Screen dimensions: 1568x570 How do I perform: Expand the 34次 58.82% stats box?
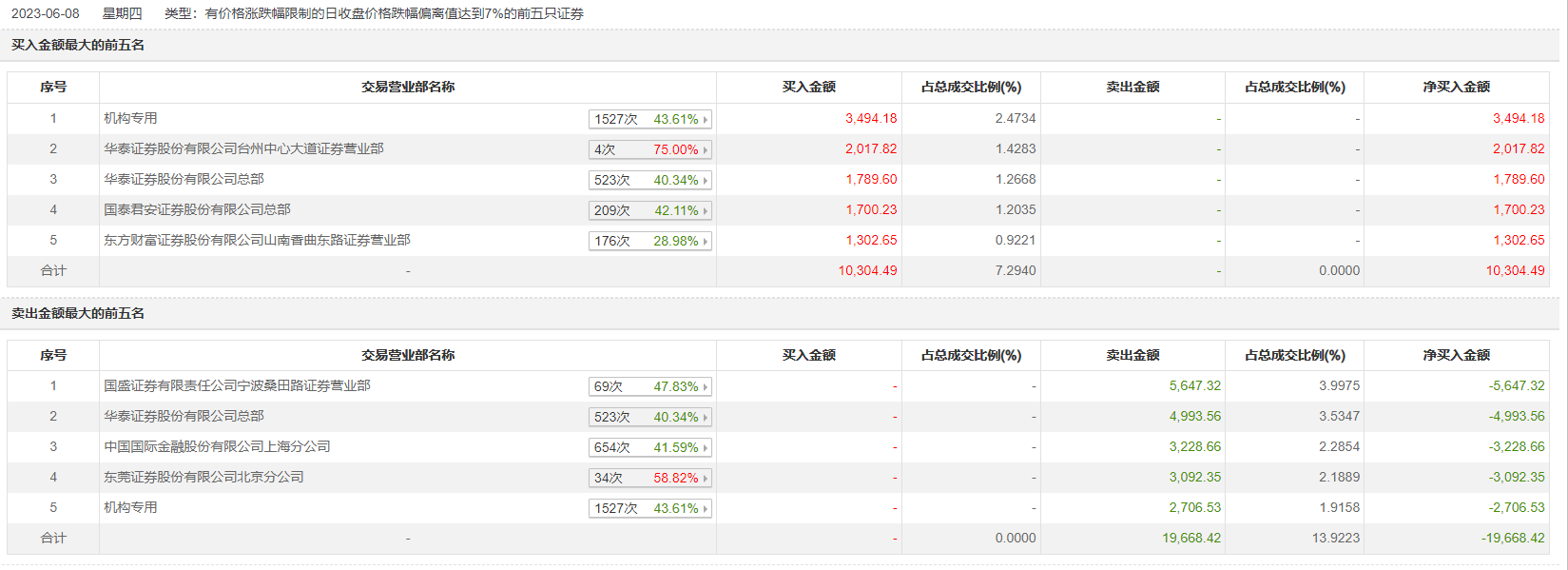tap(650, 478)
